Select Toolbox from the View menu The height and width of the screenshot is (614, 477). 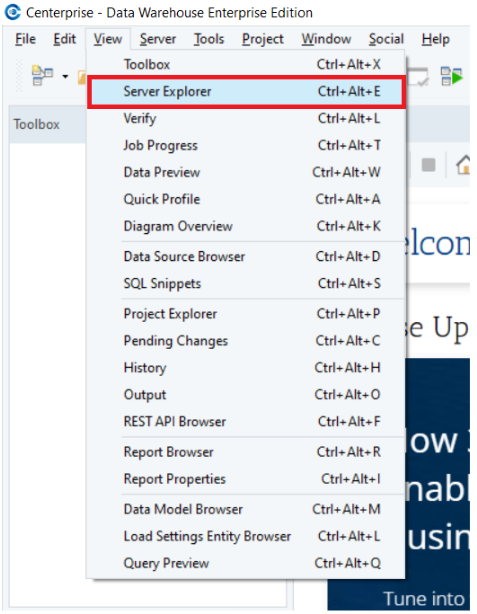click(246, 64)
